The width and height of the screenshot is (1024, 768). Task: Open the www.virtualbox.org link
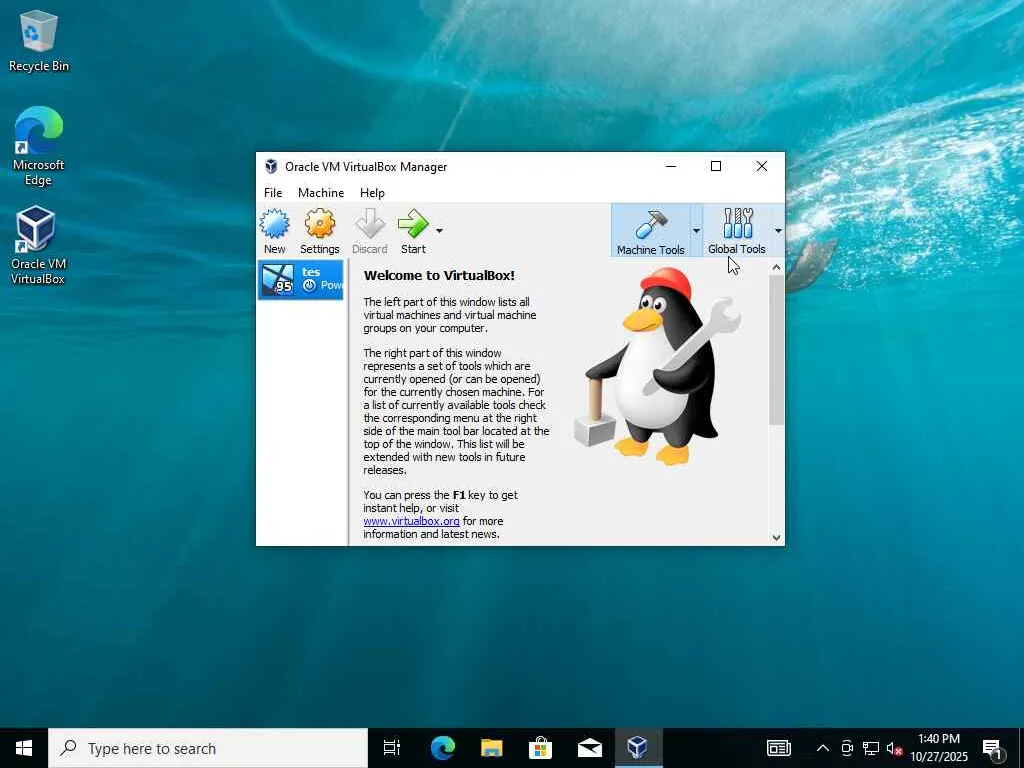[411, 521]
